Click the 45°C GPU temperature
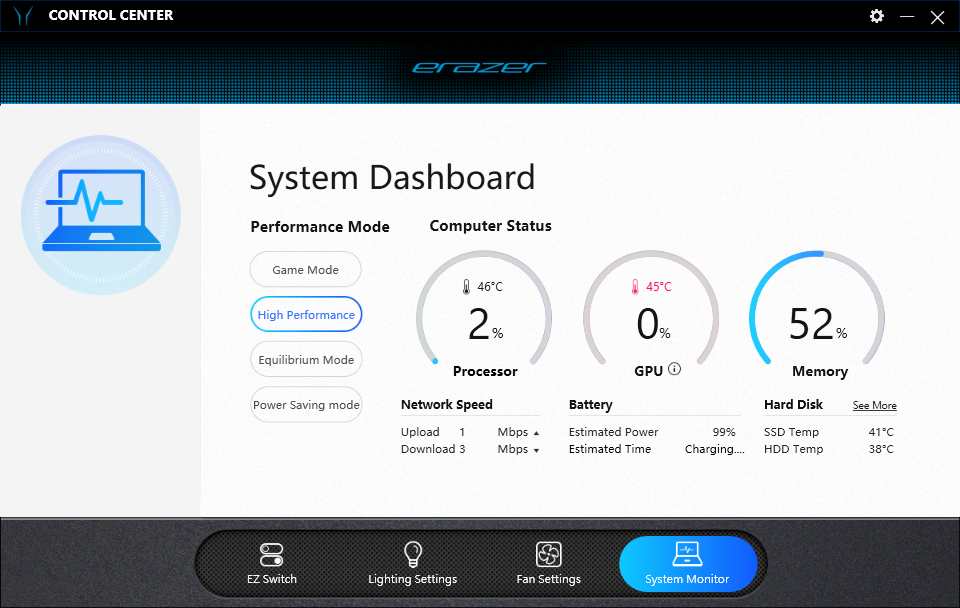Screen dimensions: 960x608 [x=659, y=287]
